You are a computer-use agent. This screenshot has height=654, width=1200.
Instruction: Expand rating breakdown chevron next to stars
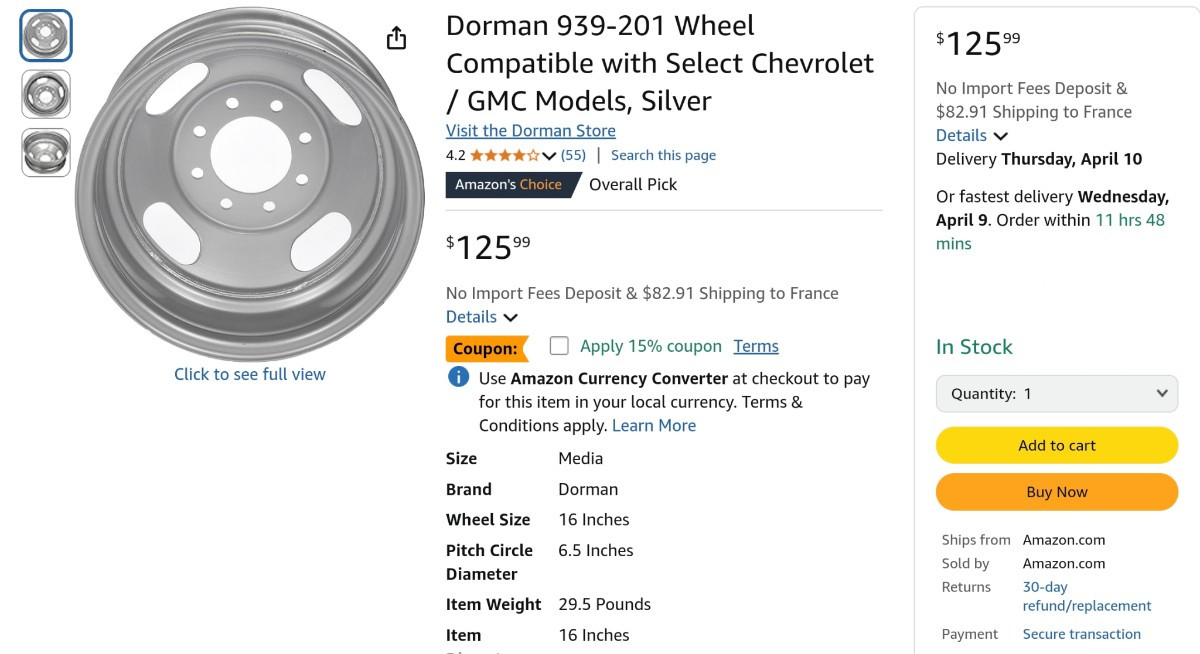[x=549, y=156]
